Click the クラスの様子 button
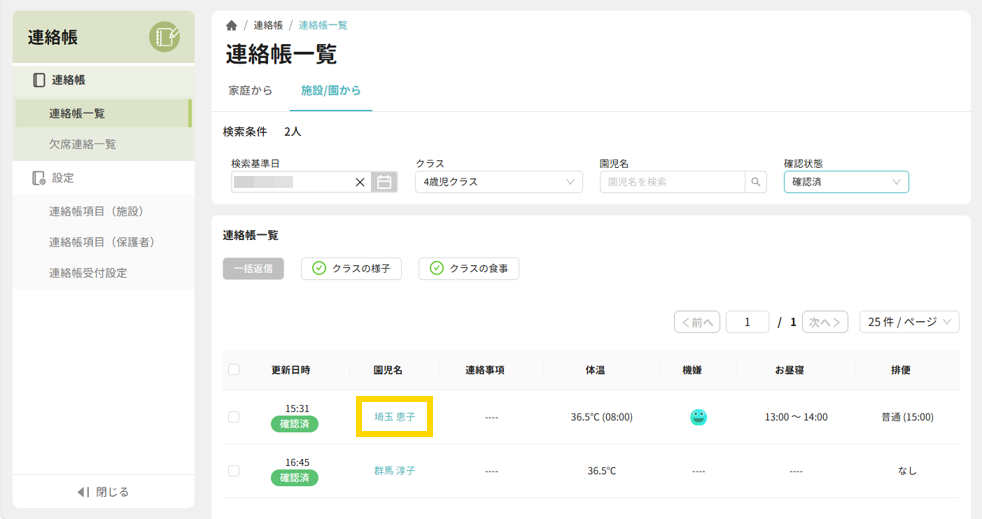Viewport: 982px width, 519px height. (352, 268)
